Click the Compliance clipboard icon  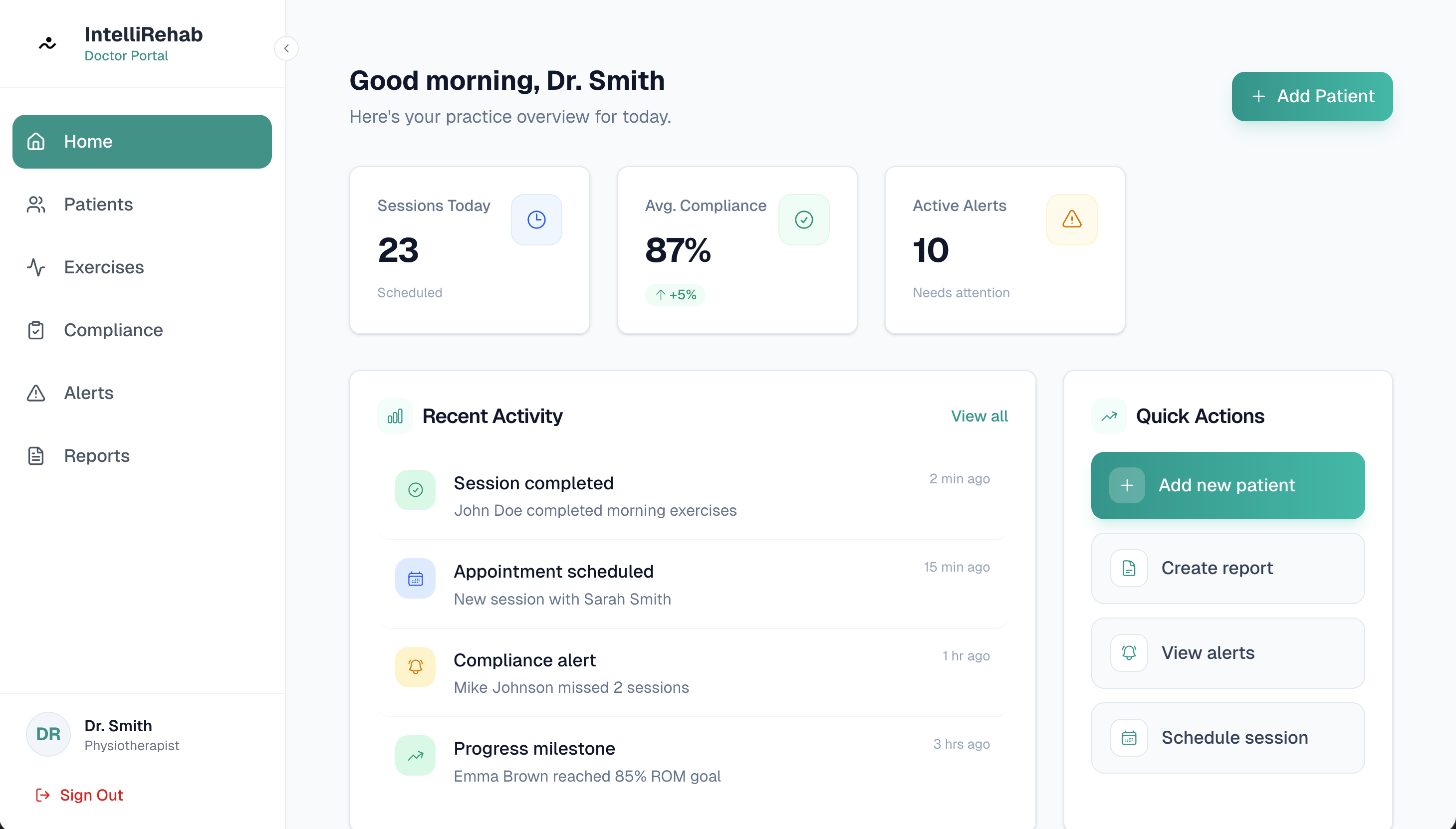coord(36,330)
